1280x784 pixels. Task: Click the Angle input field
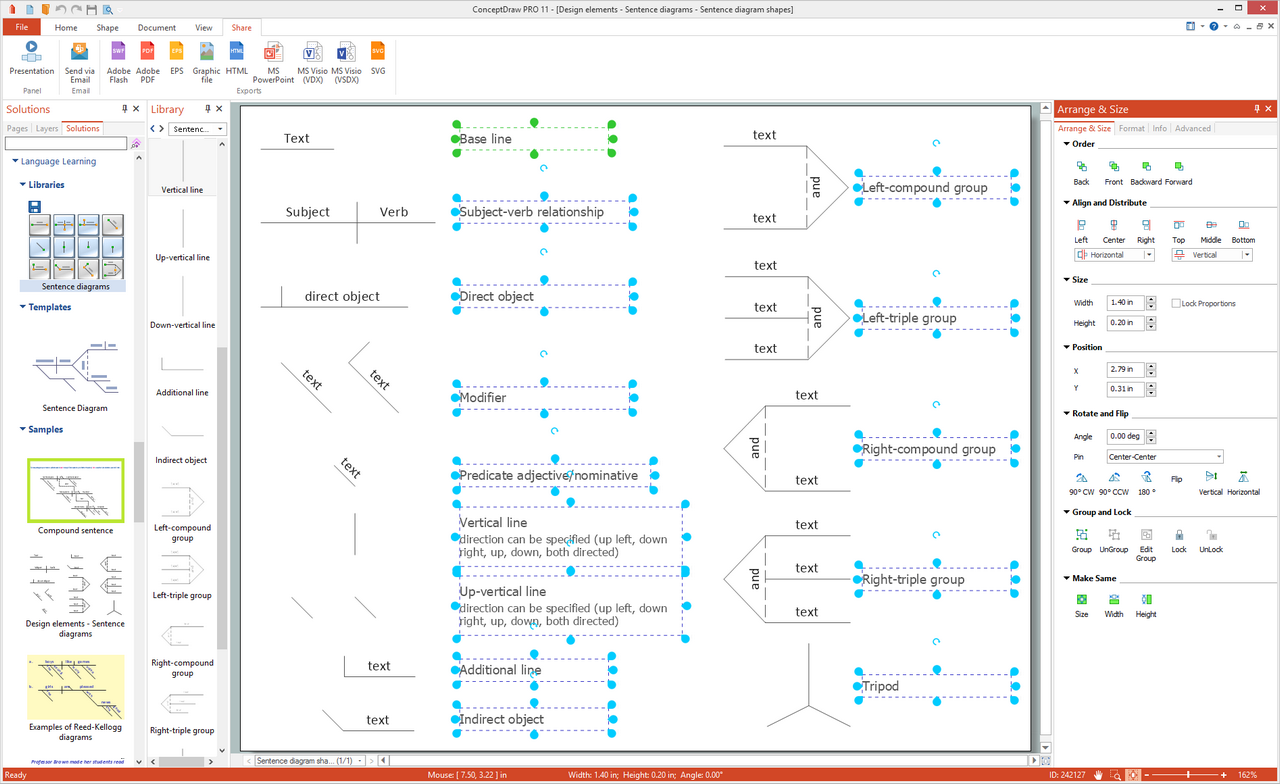tap(1125, 437)
